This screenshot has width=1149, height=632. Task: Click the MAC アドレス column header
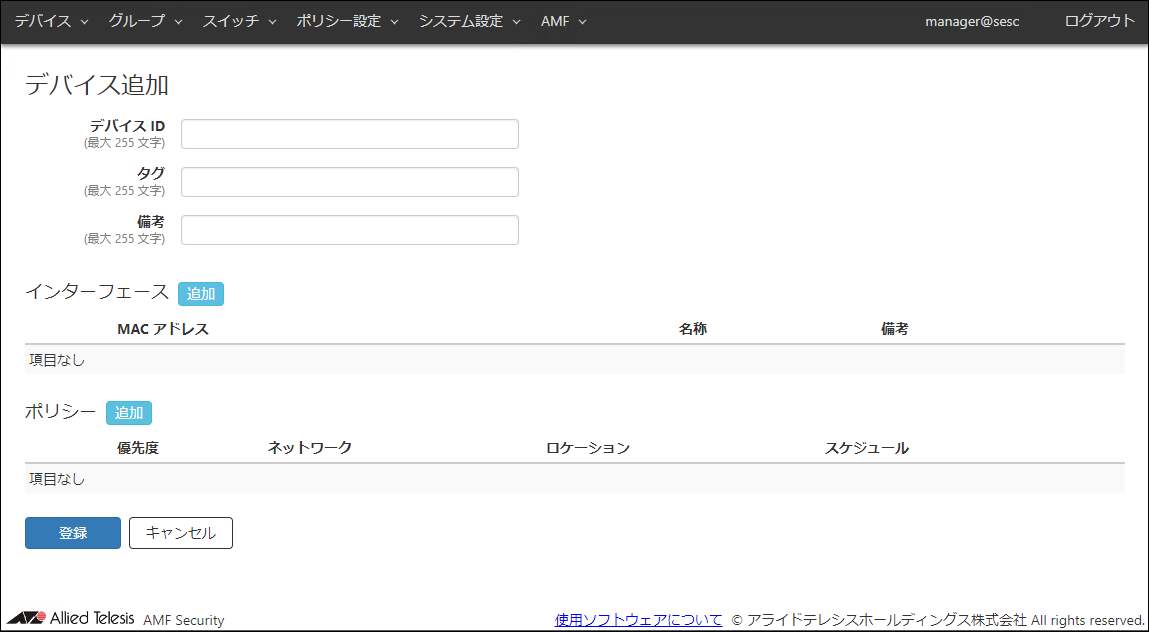tap(163, 329)
